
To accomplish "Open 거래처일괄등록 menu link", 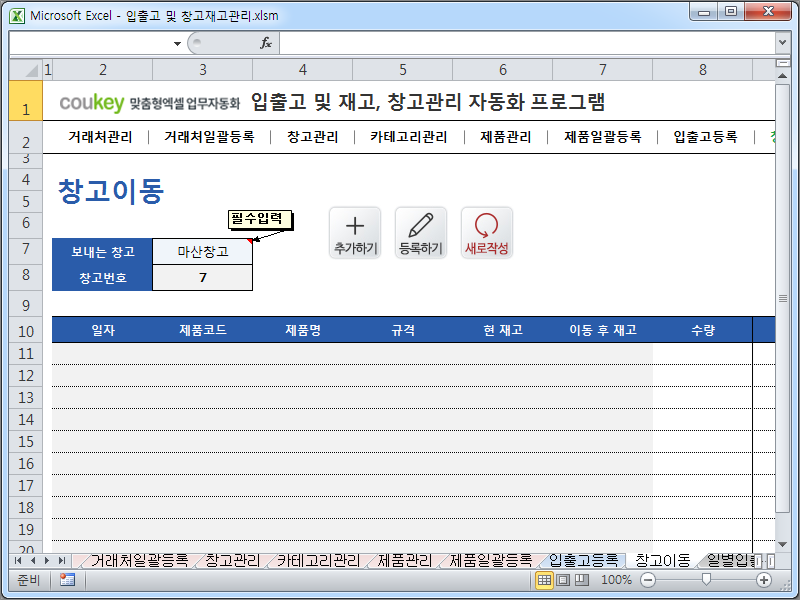I will pyautogui.click(x=209, y=137).
